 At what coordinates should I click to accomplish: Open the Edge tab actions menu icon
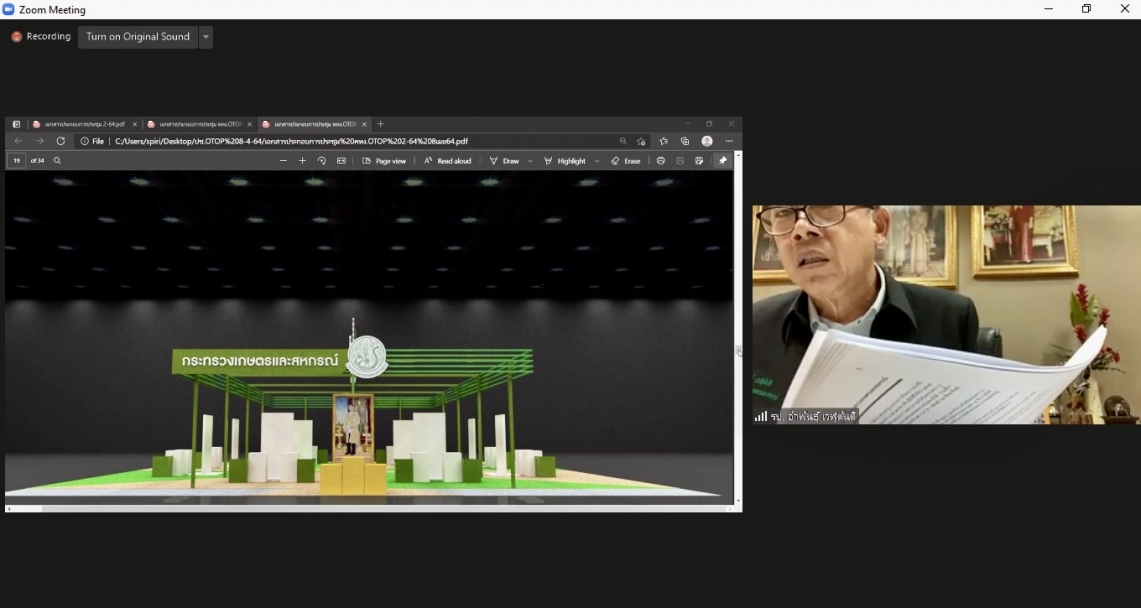click(x=16, y=124)
